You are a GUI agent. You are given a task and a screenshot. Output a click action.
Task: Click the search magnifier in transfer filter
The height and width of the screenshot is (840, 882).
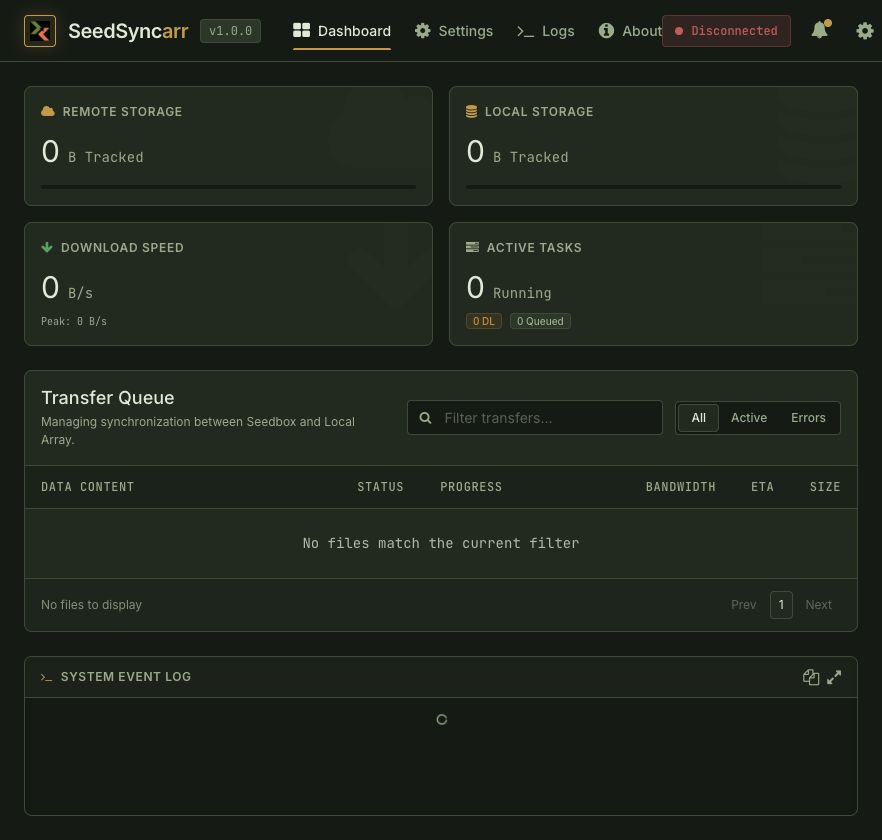[426, 418]
